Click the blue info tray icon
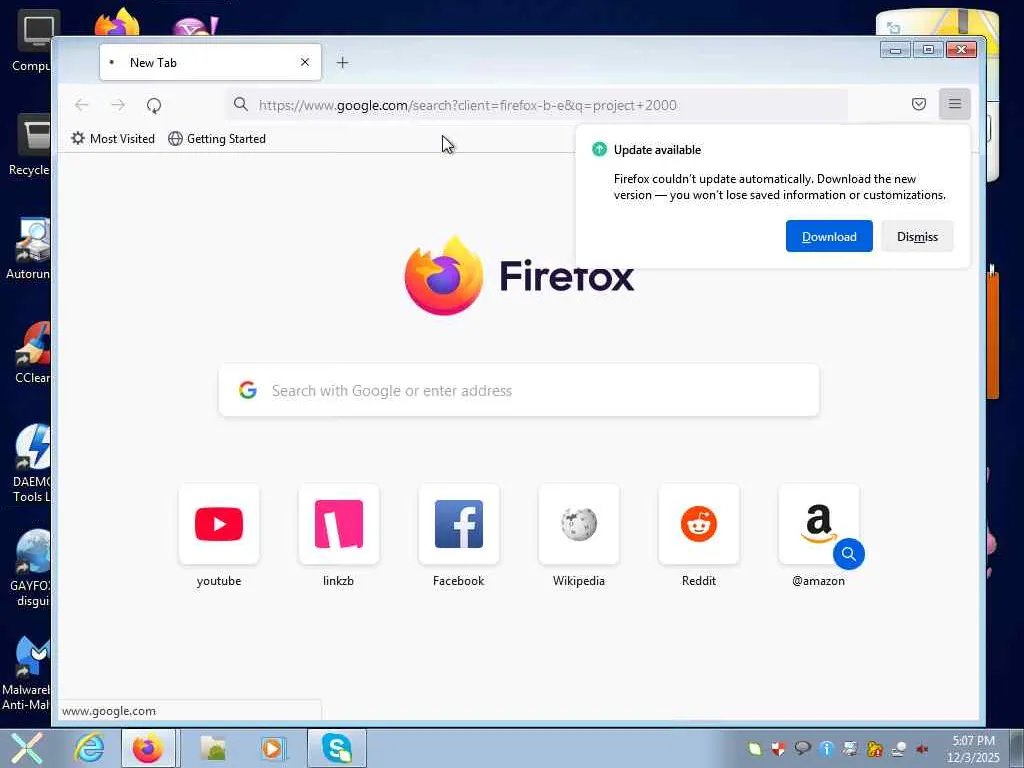This screenshot has height=768, width=1024. coord(826,749)
